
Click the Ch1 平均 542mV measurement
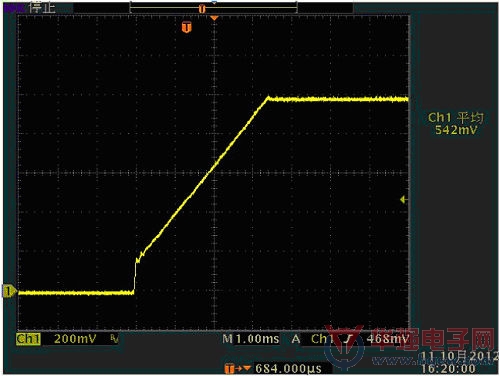coord(456,123)
